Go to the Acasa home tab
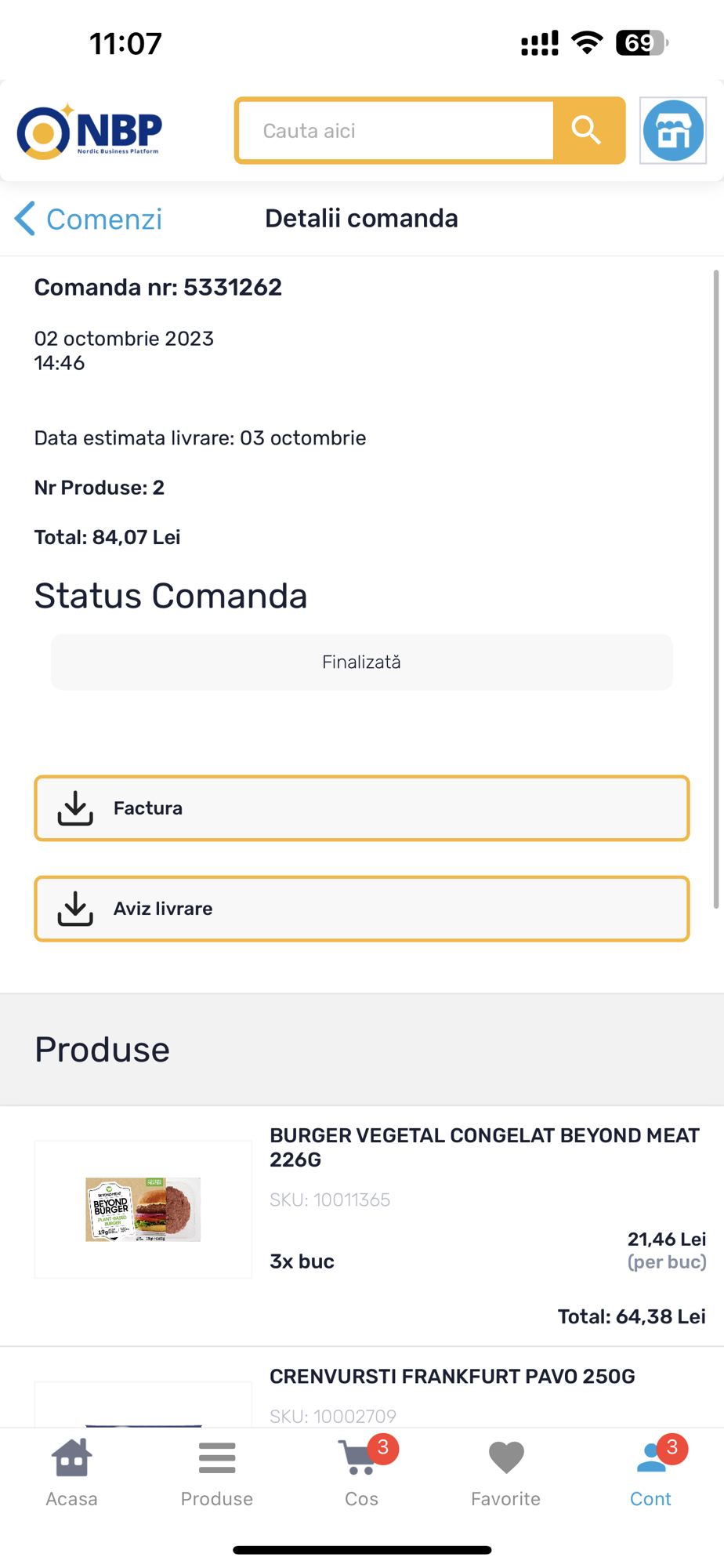 72,1472
